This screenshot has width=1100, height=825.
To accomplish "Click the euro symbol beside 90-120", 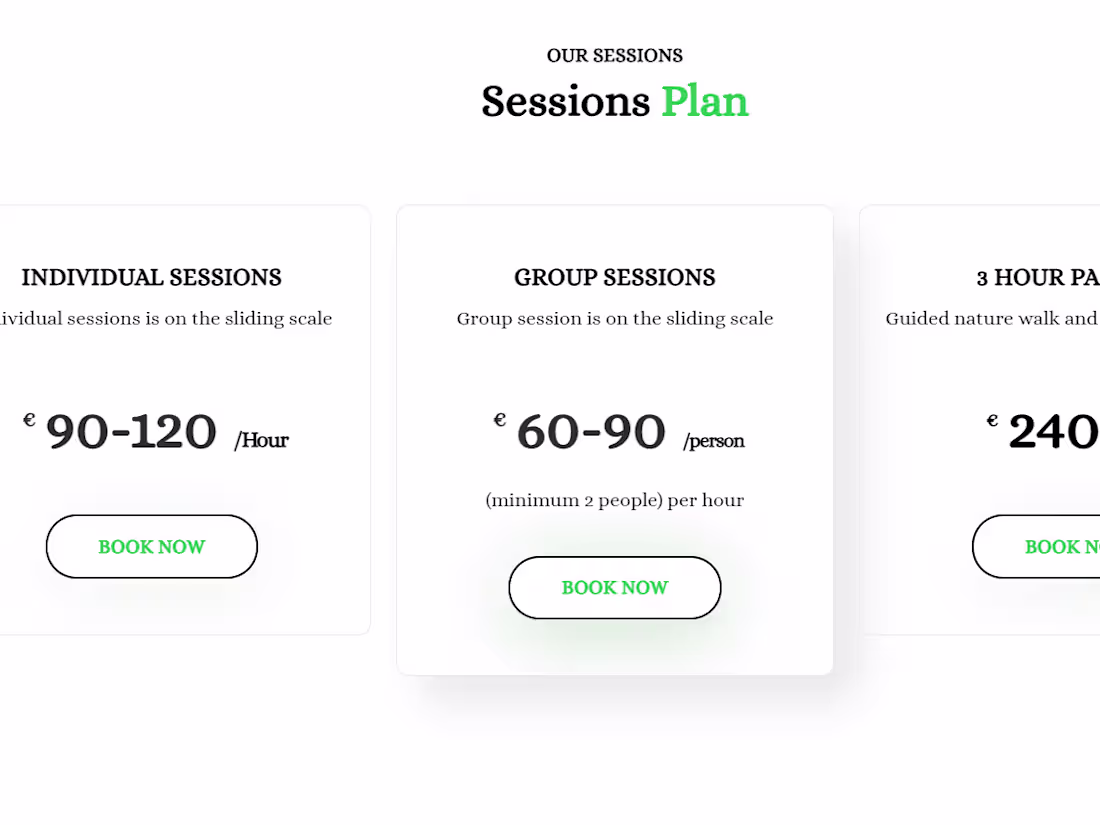I will coord(30,420).
